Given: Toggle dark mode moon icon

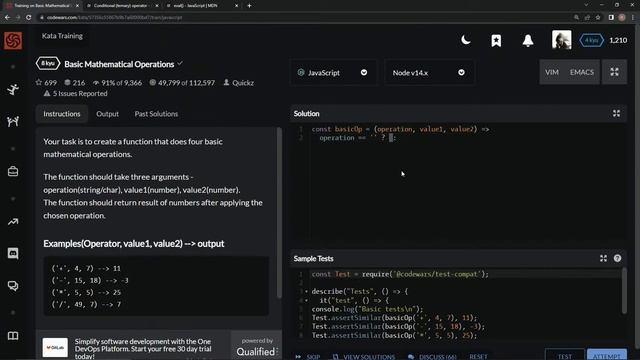Looking at the screenshot, I should pos(466,40).
